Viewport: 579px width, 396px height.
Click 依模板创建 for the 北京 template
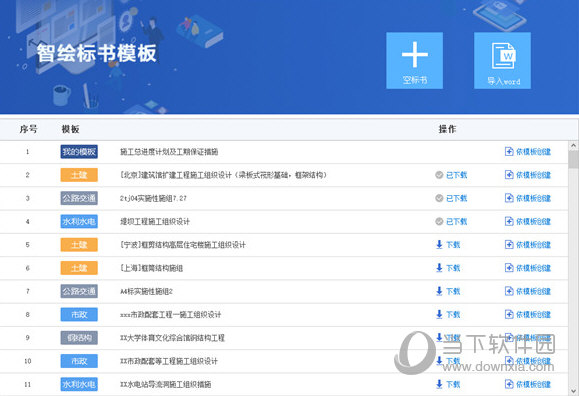click(x=528, y=175)
